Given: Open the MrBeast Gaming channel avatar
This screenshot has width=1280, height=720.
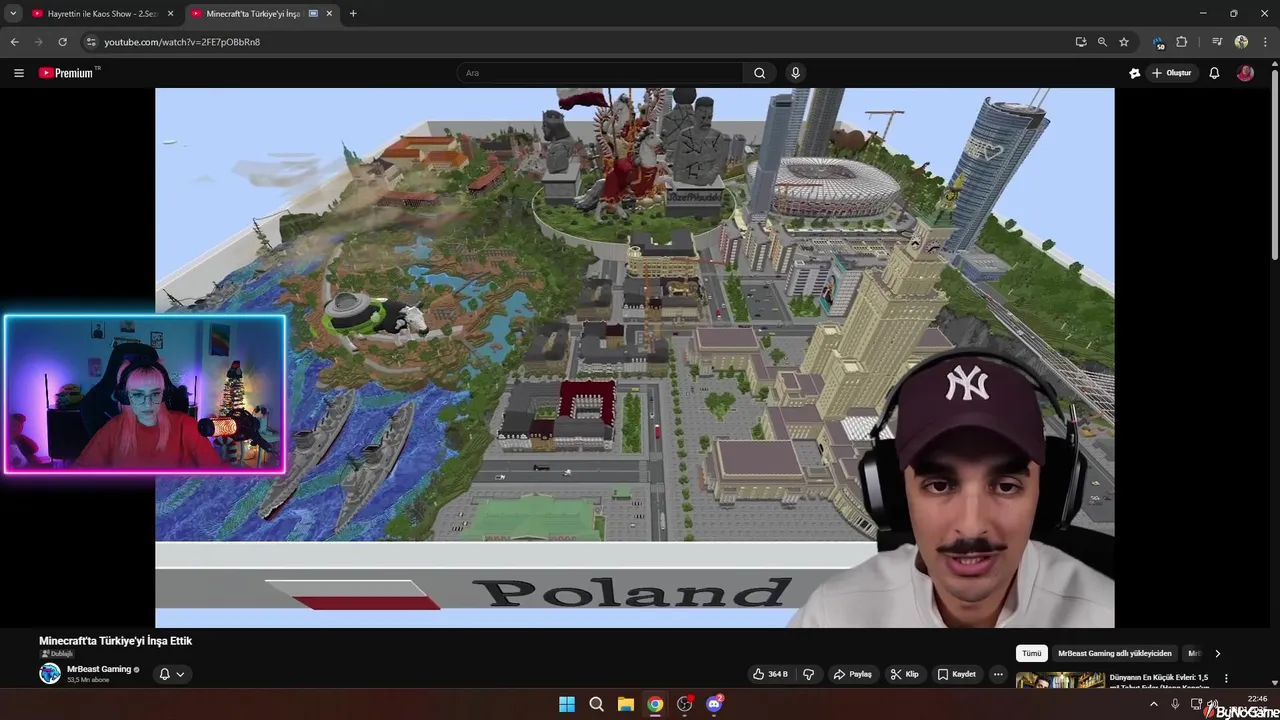Looking at the screenshot, I should (x=50, y=673).
